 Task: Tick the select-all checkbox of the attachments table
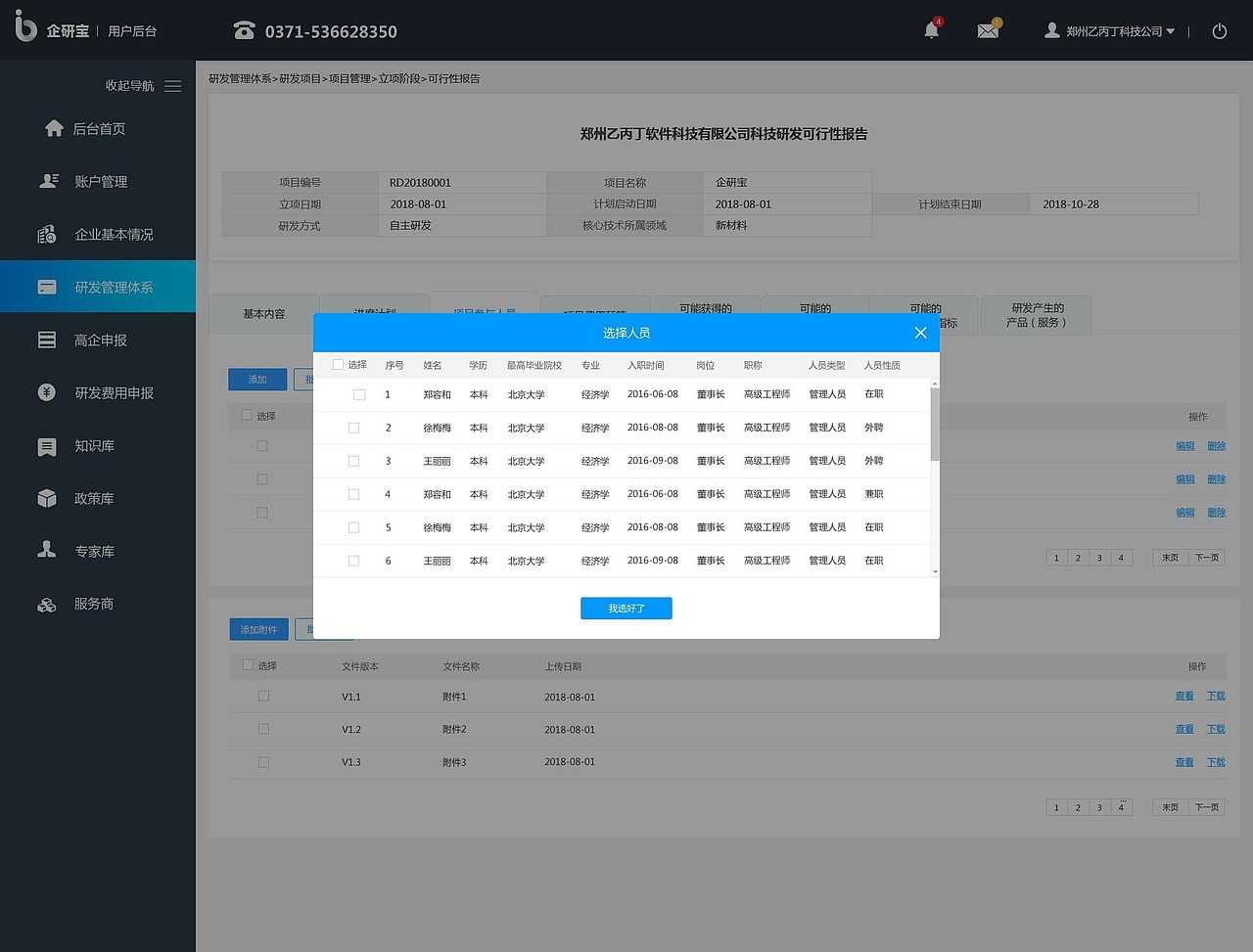[x=248, y=665]
